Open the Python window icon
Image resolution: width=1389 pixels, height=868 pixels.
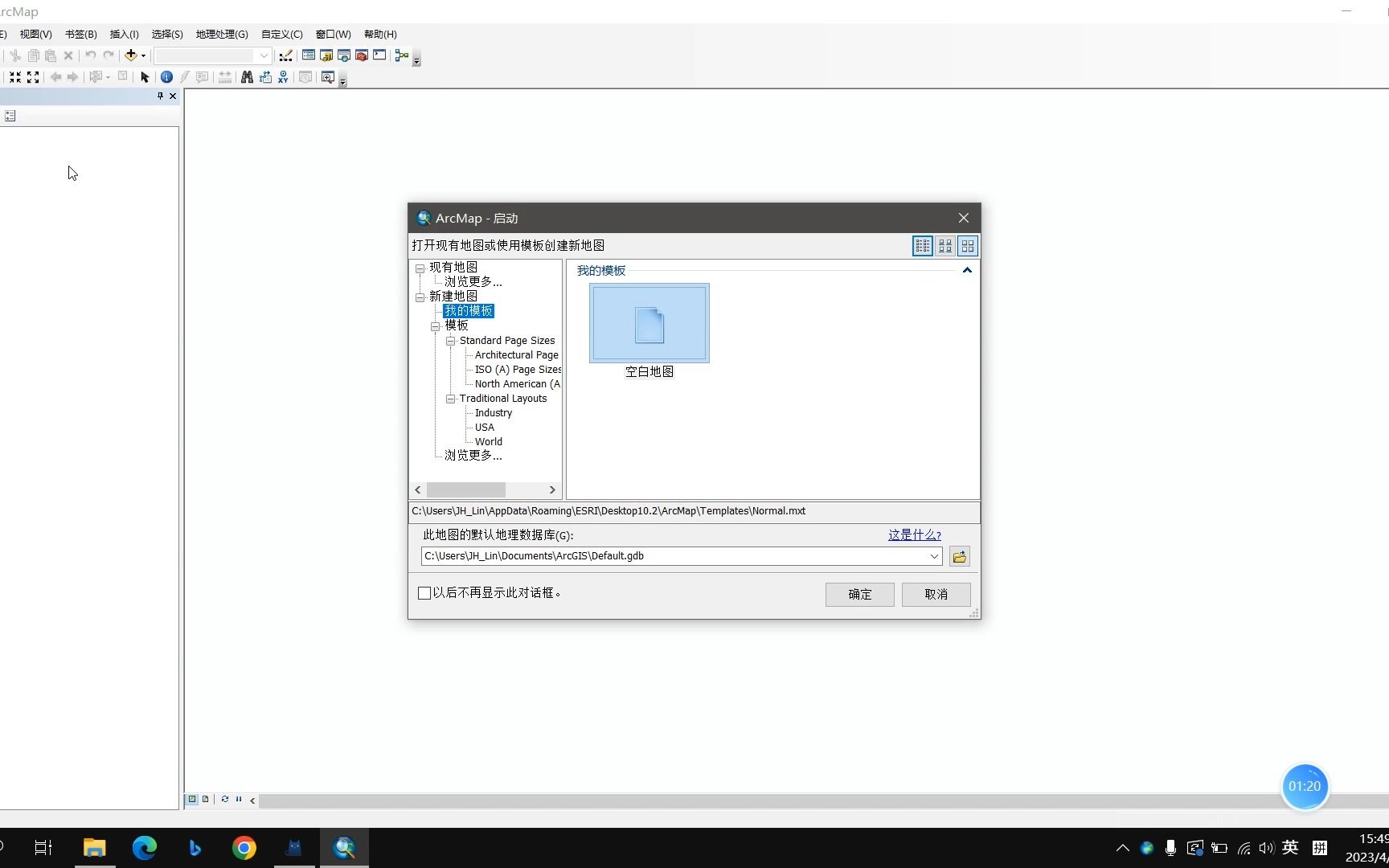(x=379, y=55)
